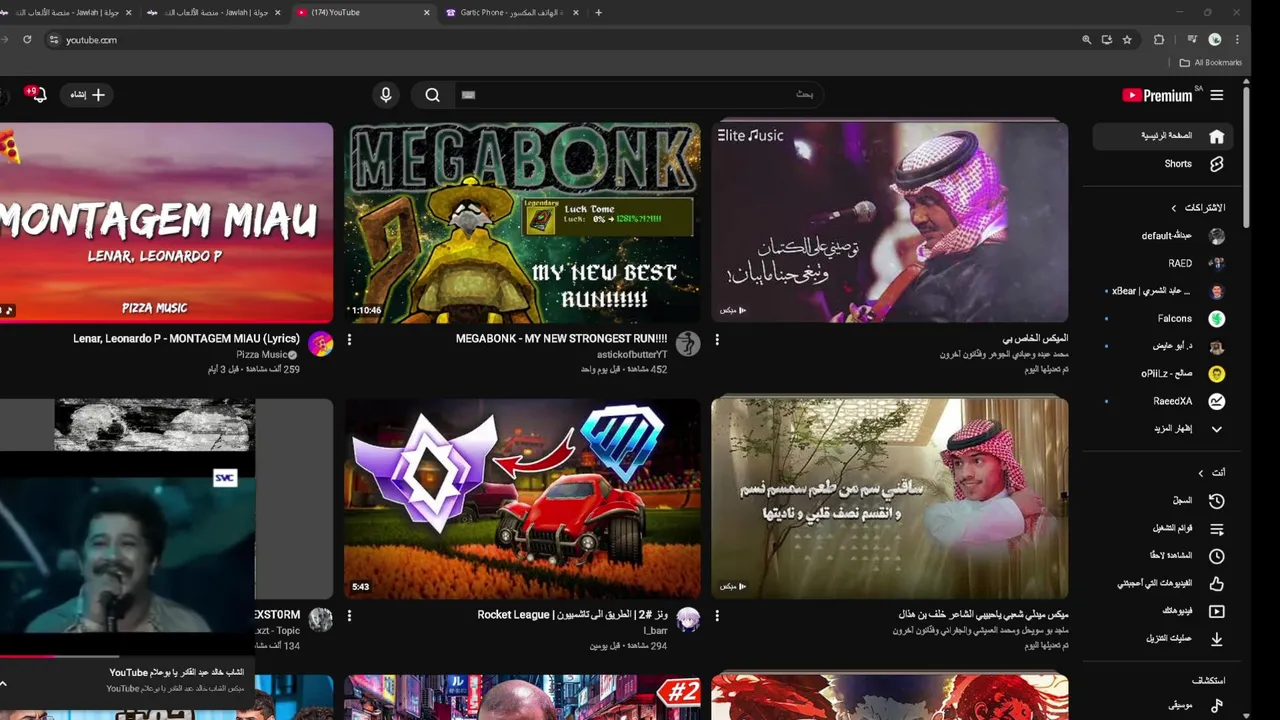Click the YouTube Premium logo
This screenshot has height=720, width=1280.
coord(1158,95)
